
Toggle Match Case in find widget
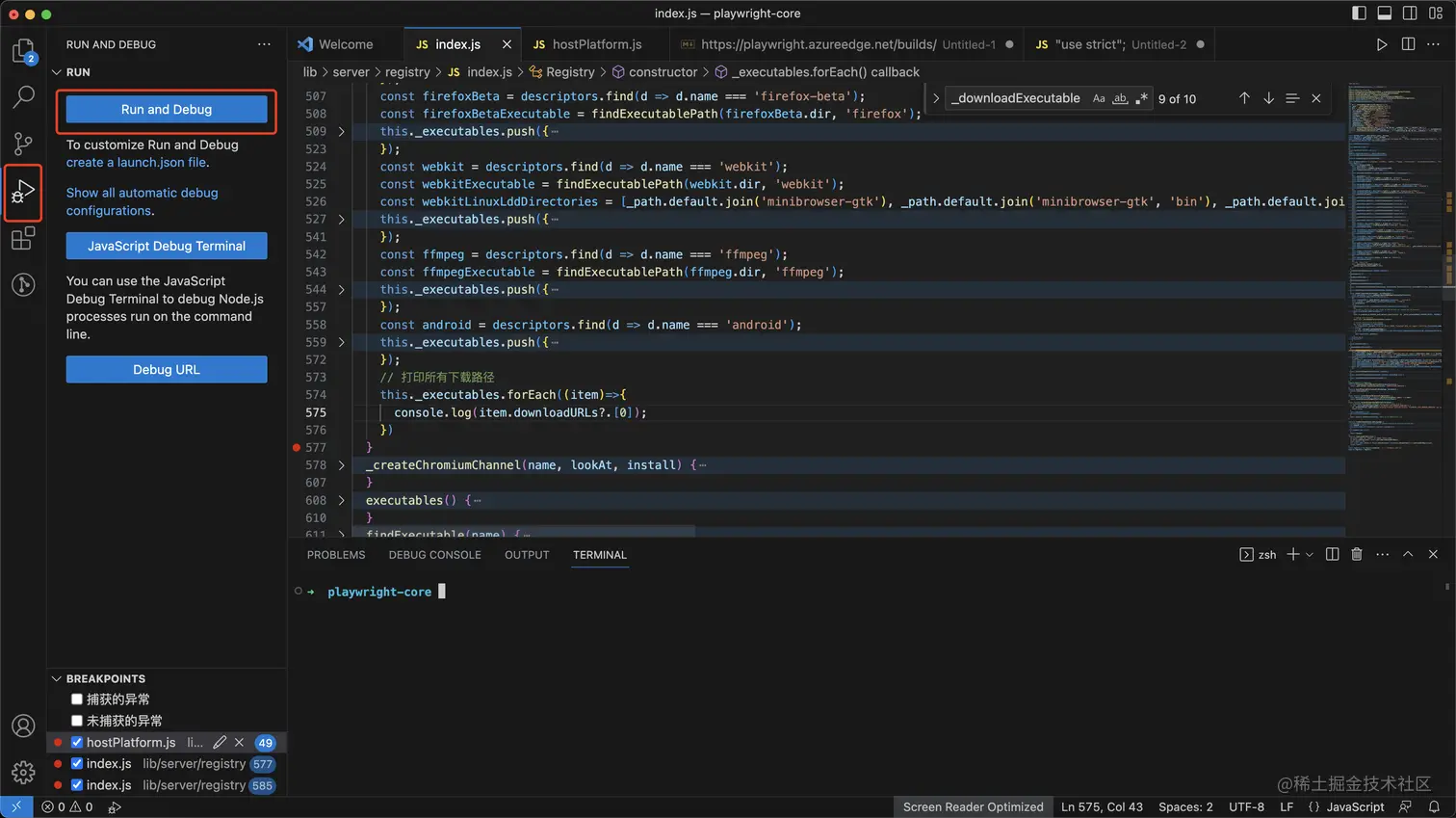click(x=1099, y=98)
